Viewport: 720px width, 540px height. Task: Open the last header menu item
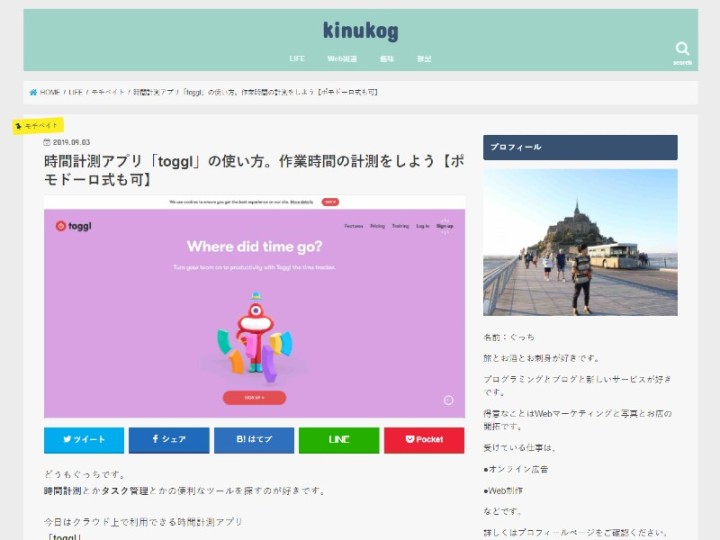pyautogui.click(x=424, y=59)
